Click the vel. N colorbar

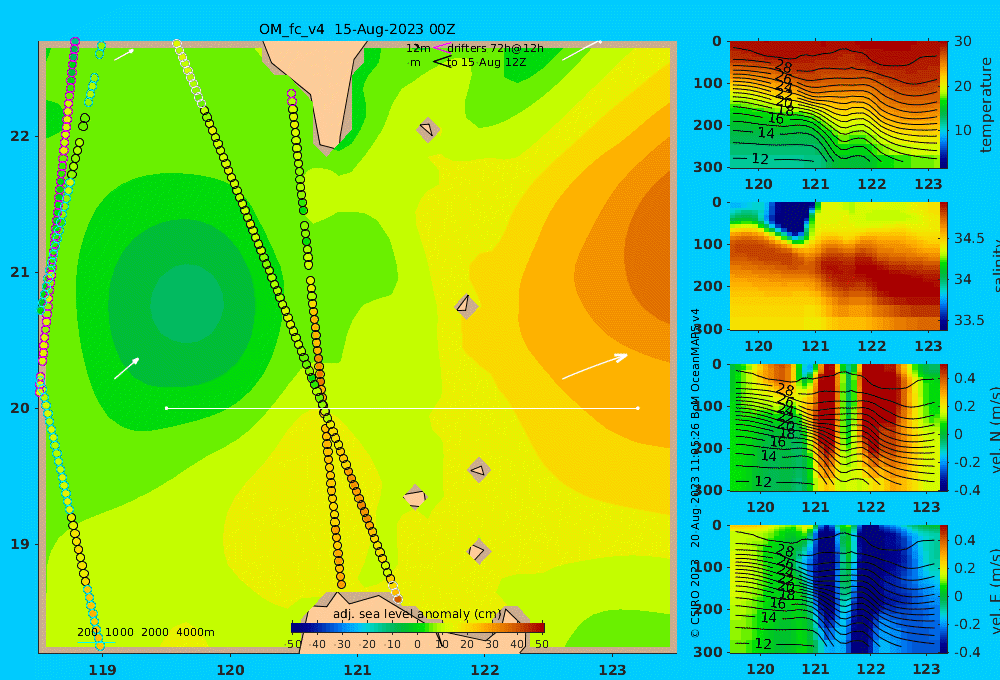[x=944, y=427]
